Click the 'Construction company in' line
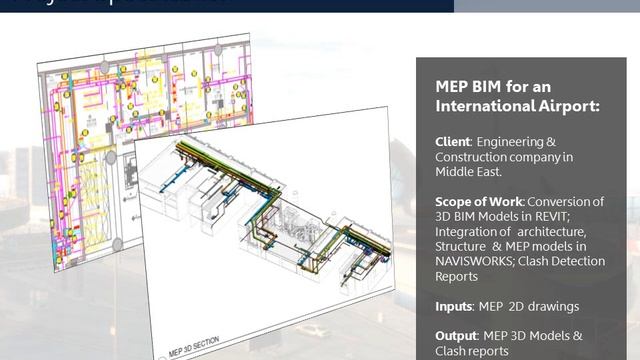 coord(504,157)
